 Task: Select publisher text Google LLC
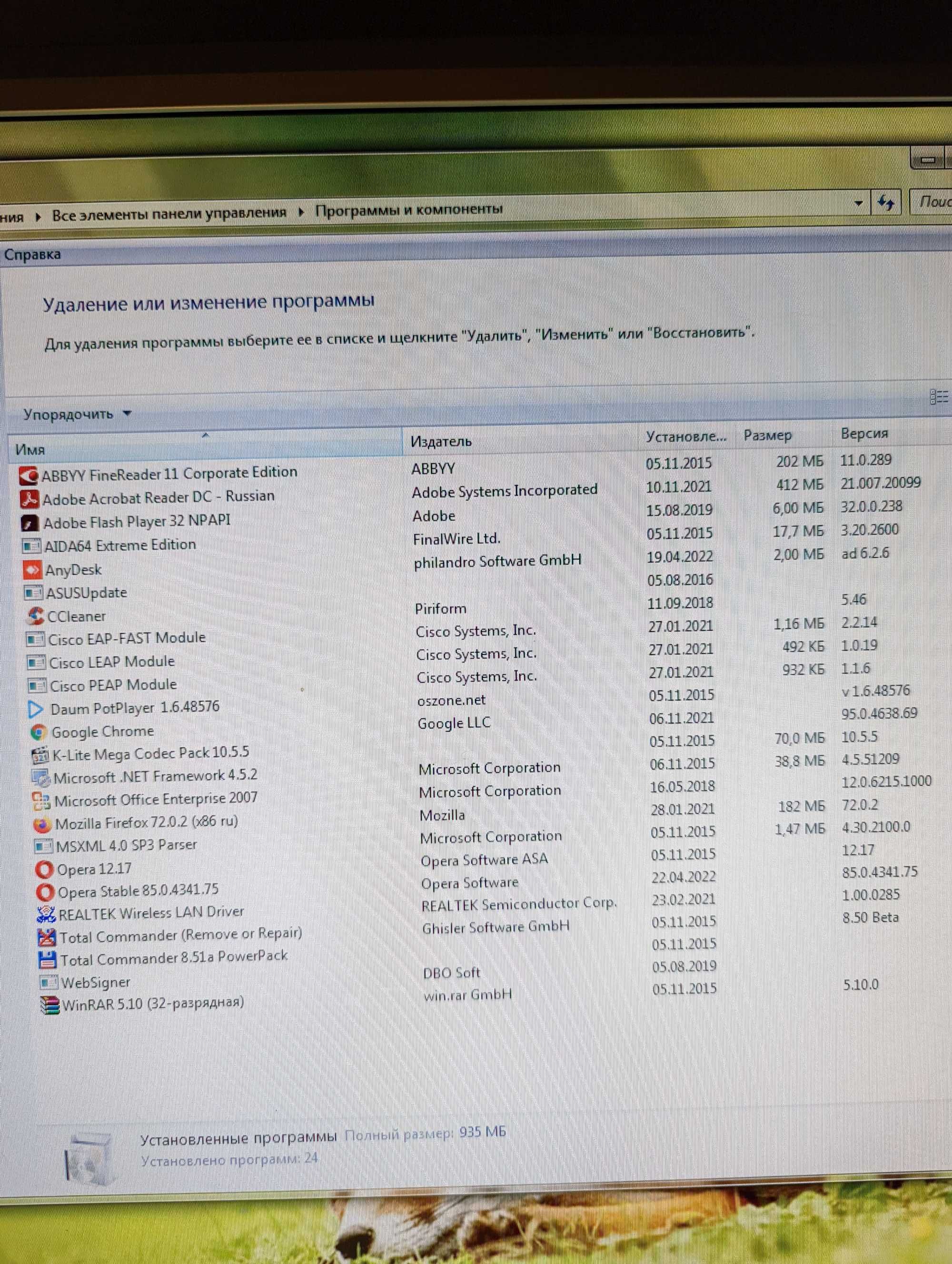454,723
